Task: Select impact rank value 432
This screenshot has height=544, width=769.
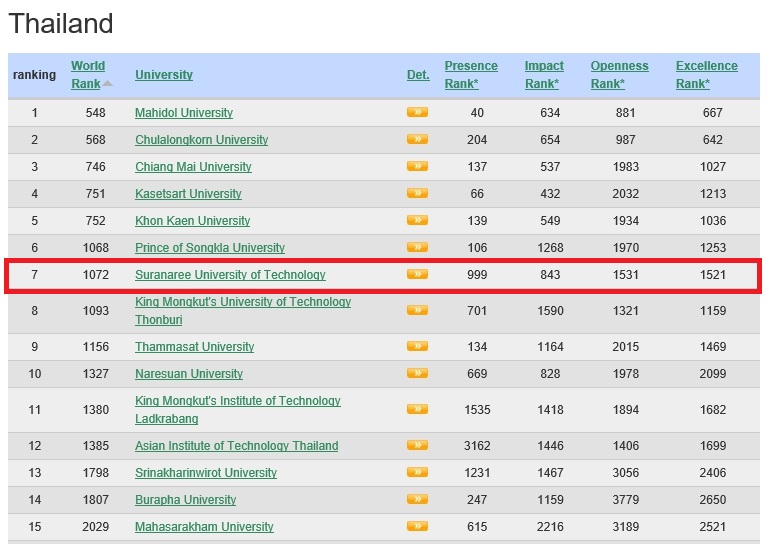Action: [x=550, y=194]
